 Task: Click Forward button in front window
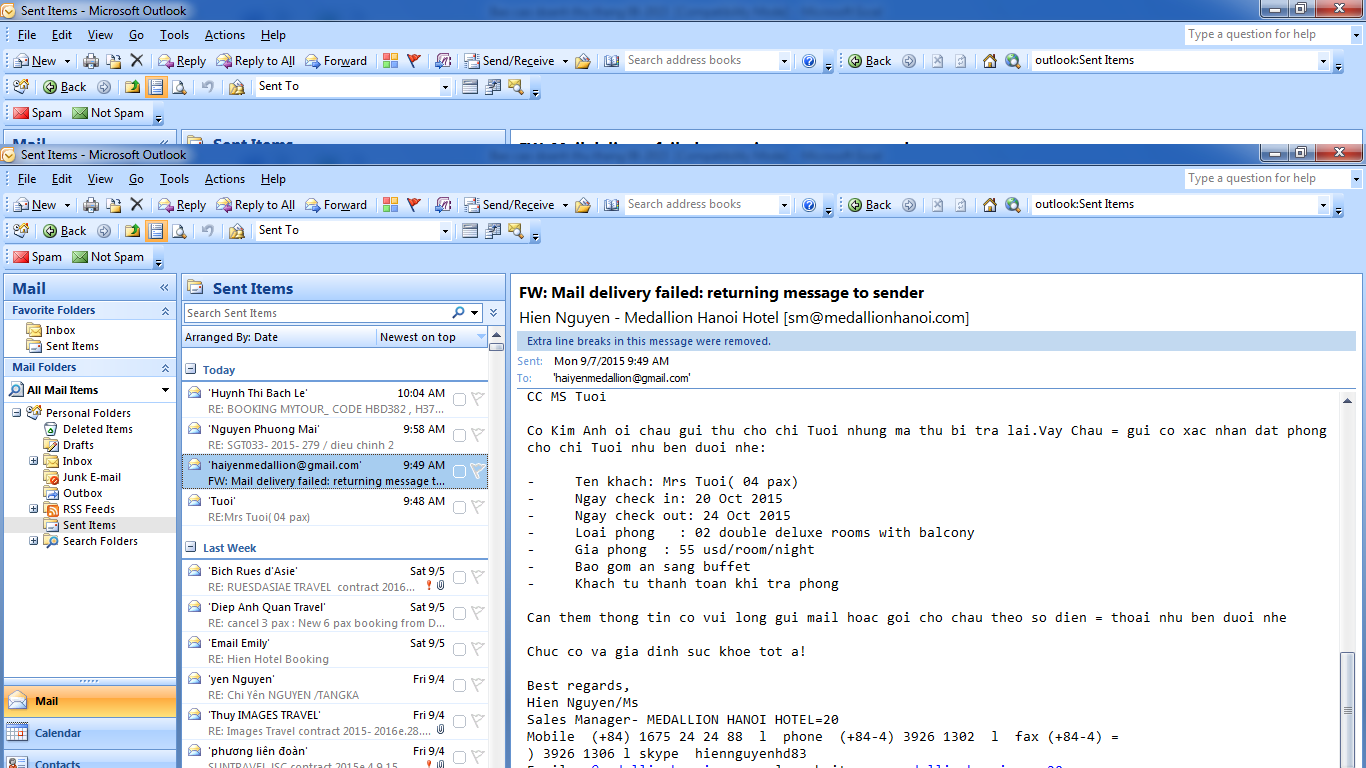(336, 205)
